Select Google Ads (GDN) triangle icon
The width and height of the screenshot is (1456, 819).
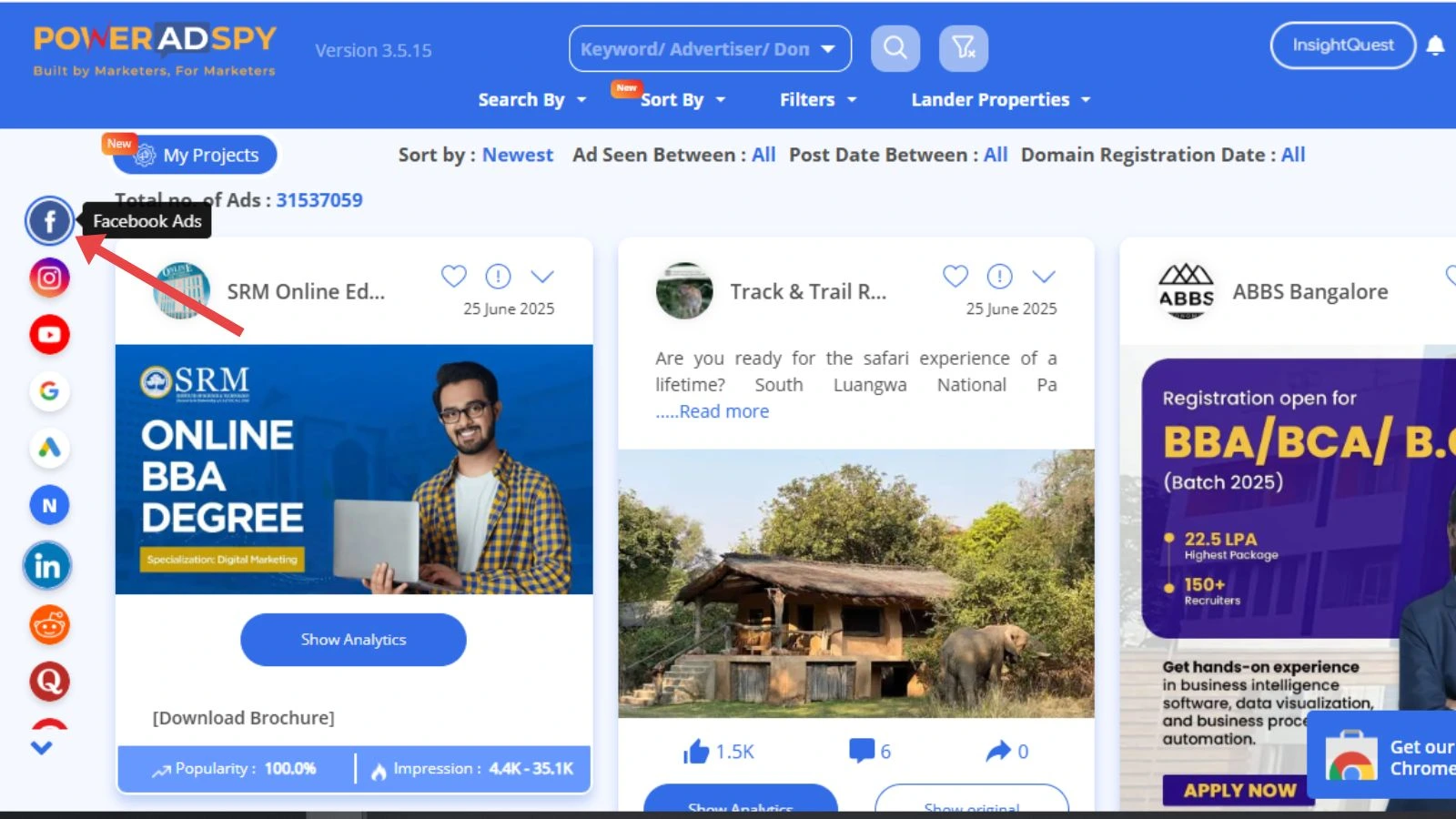(49, 448)
